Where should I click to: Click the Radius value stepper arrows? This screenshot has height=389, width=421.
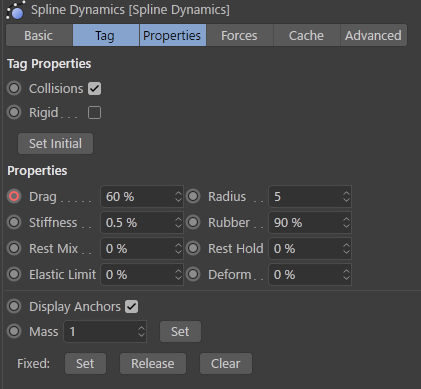tap(346, 197)
